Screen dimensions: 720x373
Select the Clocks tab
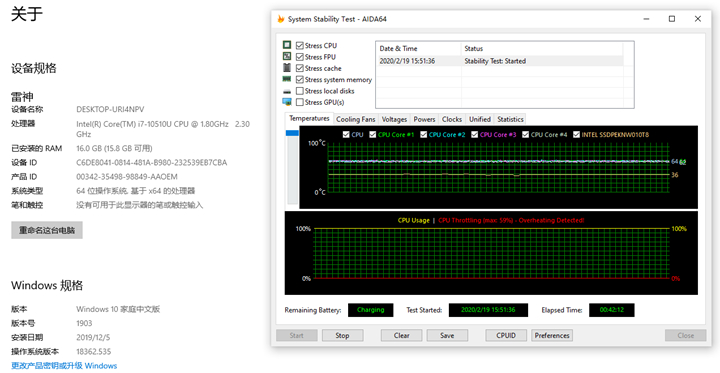click(x=452, y=119)
